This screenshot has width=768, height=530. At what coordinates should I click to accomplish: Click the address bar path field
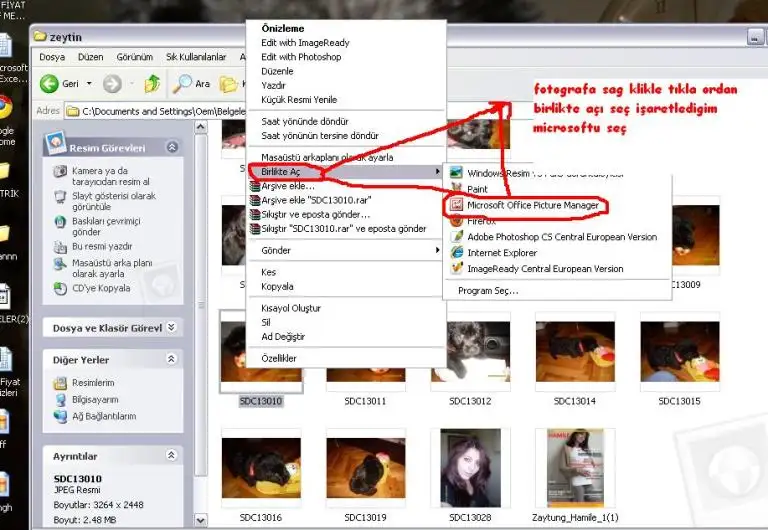pos(156,111)
